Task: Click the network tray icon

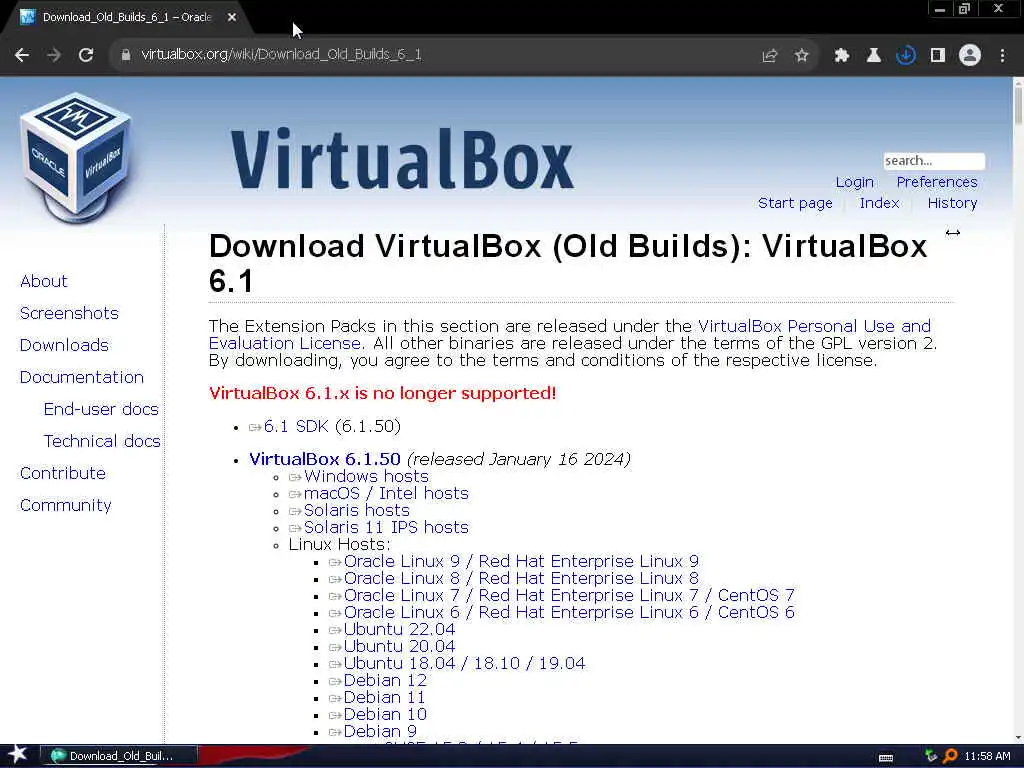Action: (931, 756)
